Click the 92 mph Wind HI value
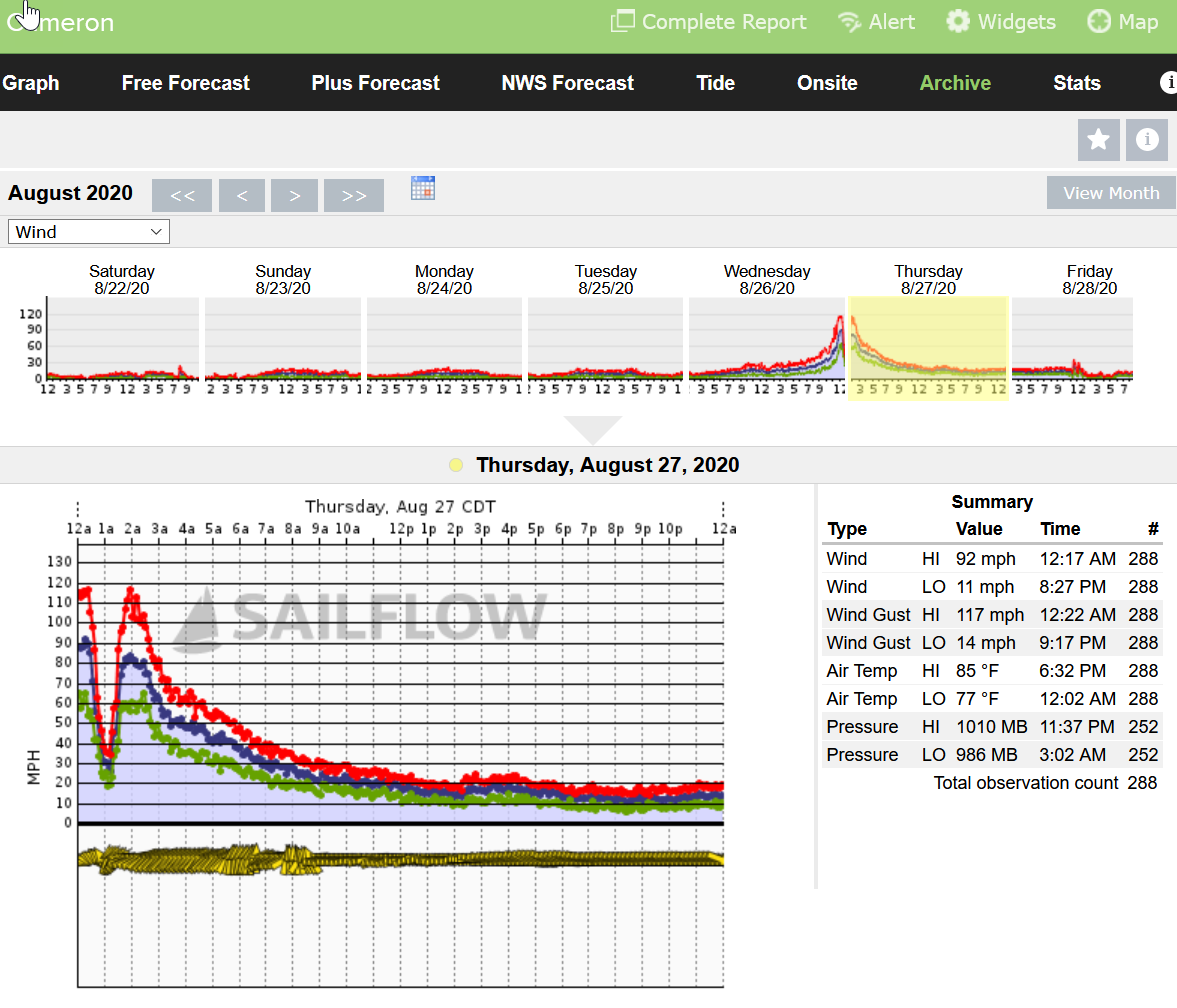This screenshot has height=1008, width=1177. (985, 559)
